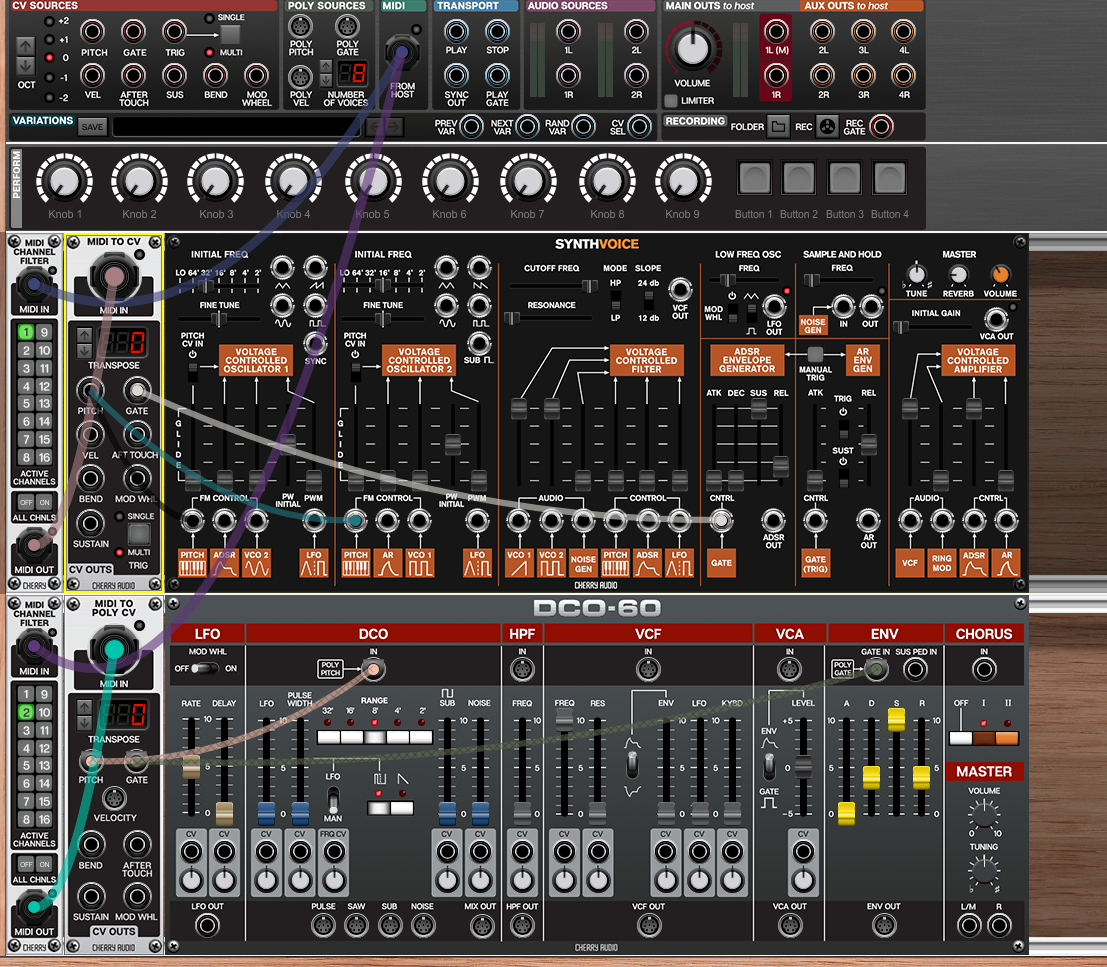1107x967 pixels.
Task: Click the ENV Sustain yellow slider
Action: point(896,719)
